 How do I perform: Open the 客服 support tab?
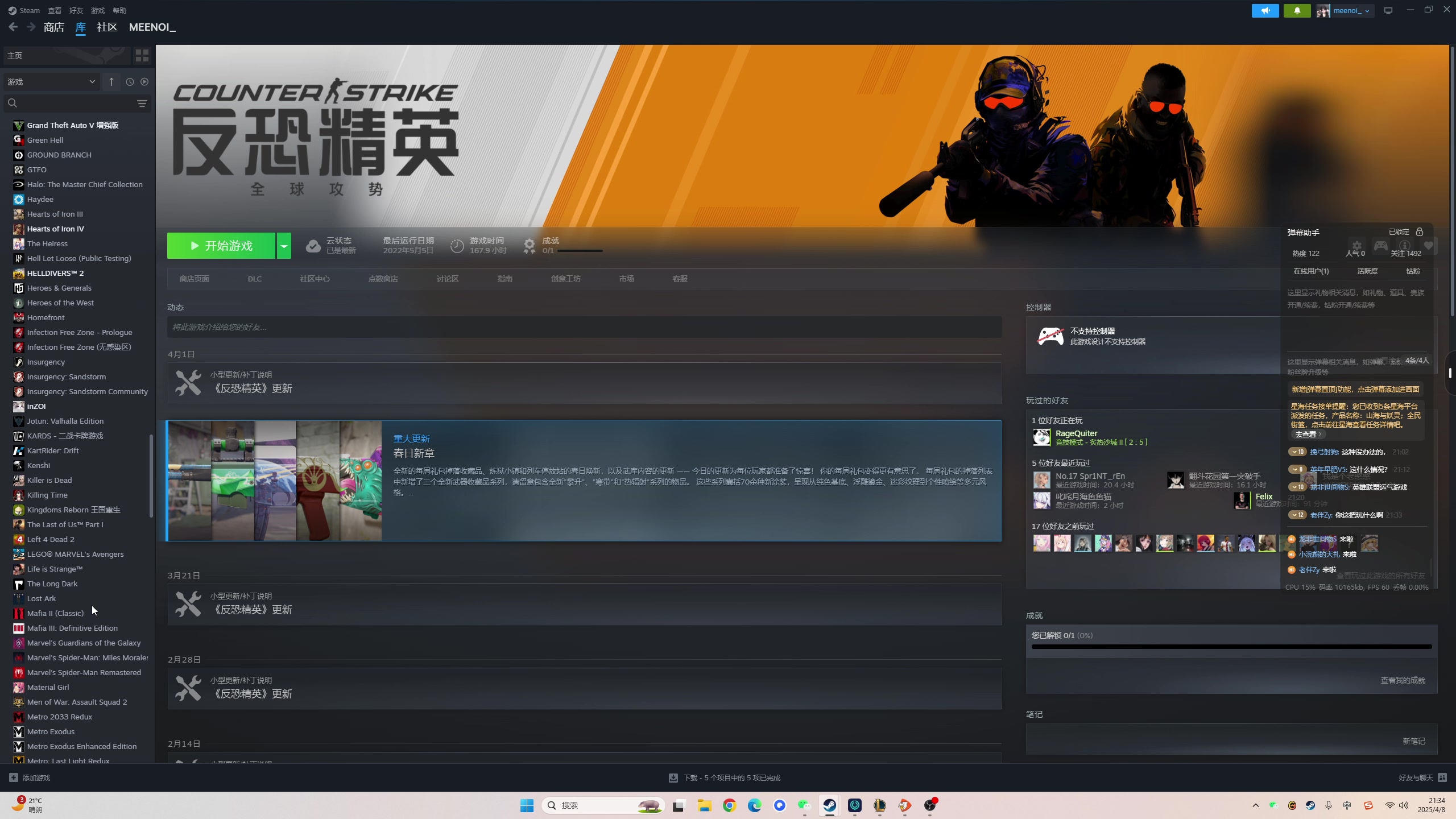pos(680,279)
